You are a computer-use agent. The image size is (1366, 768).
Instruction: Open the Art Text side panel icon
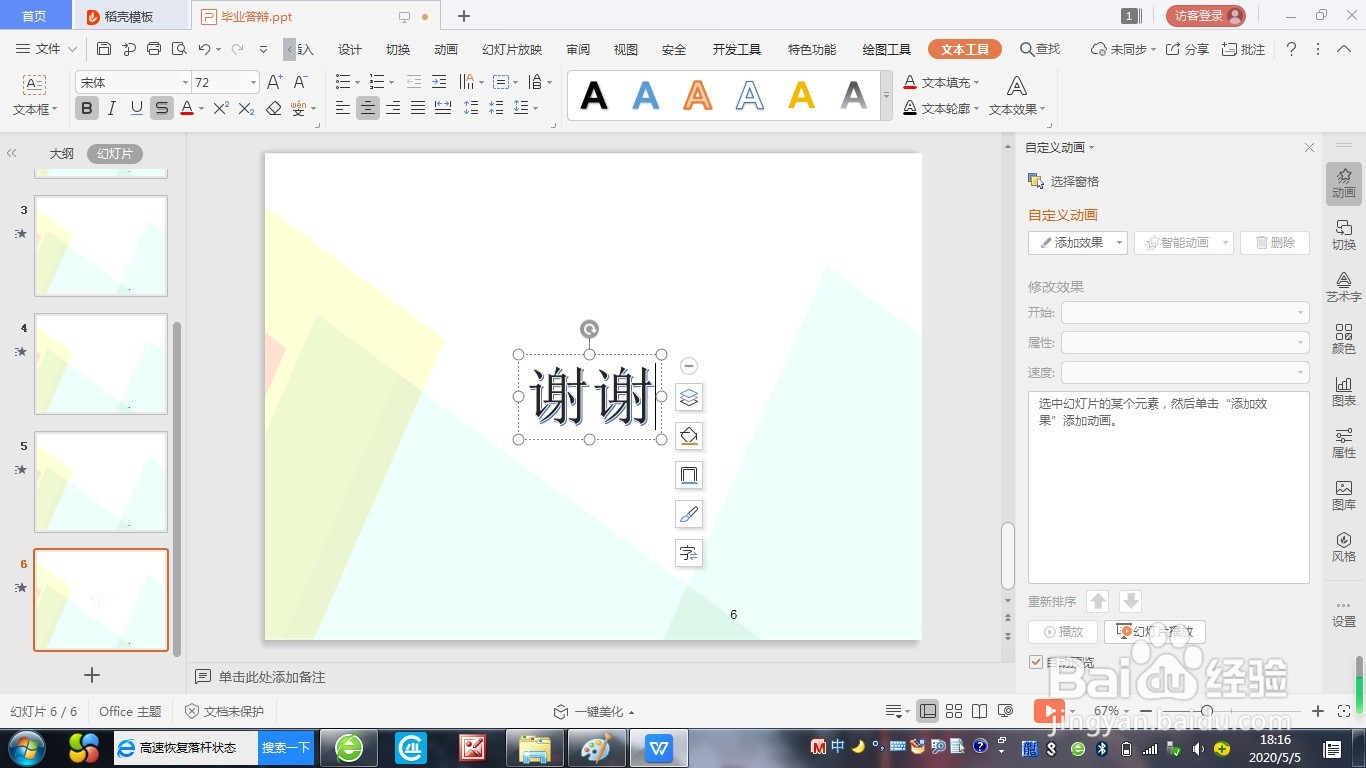pyautogui.click(x=1344, y=287)
